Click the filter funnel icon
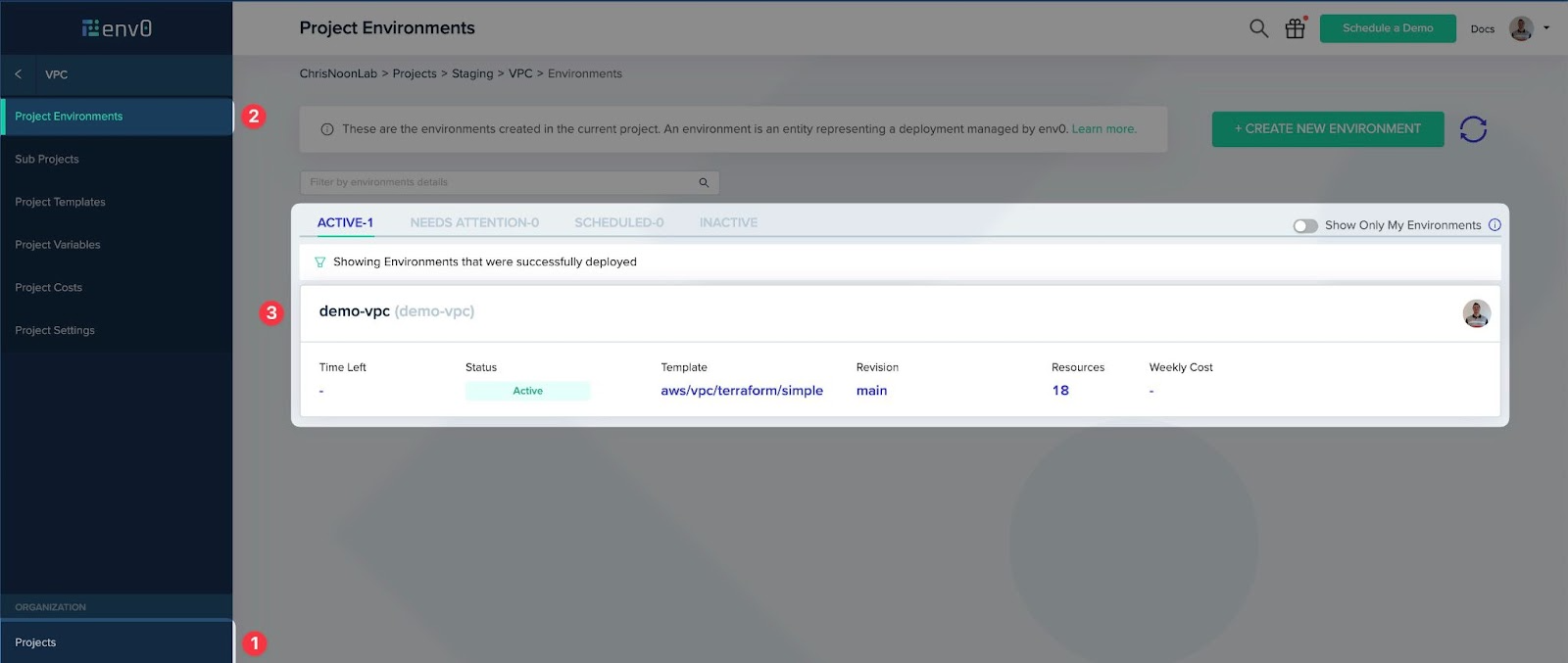 coord(319,262)
